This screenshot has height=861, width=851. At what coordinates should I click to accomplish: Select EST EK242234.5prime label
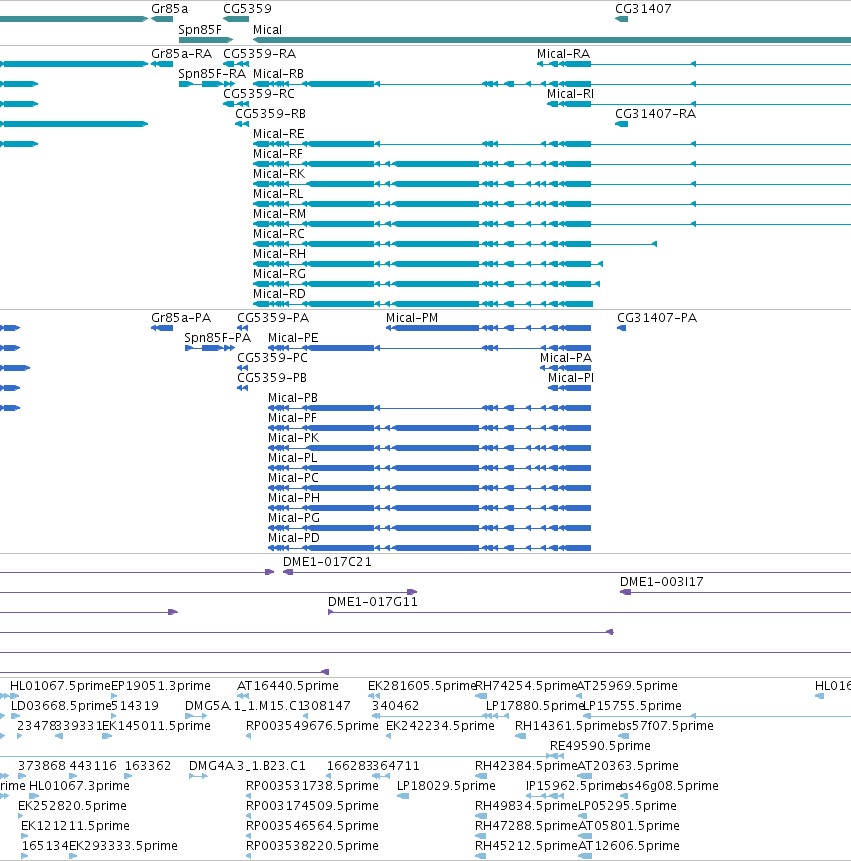440,726
